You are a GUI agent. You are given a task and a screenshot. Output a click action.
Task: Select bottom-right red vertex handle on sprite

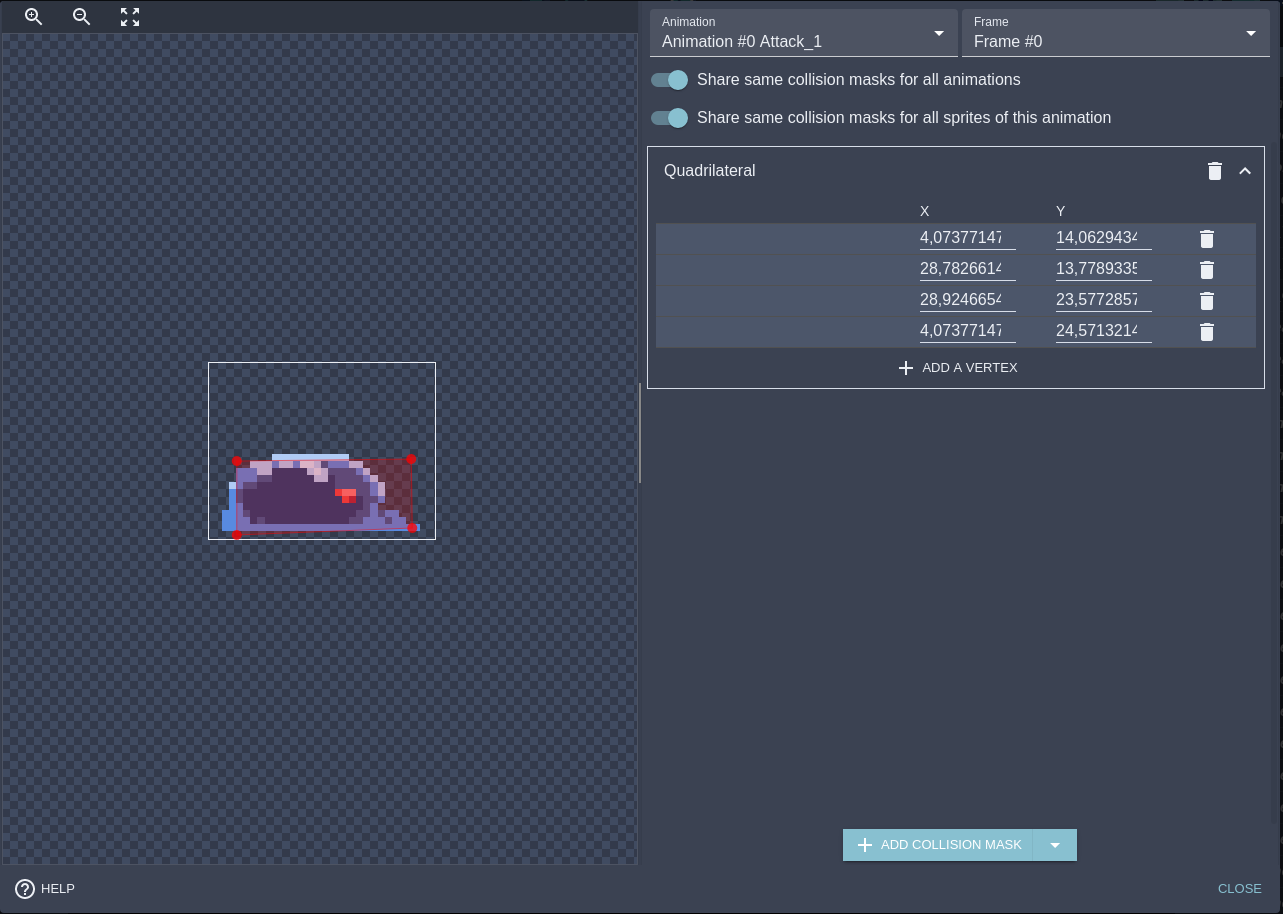[412, 528]
